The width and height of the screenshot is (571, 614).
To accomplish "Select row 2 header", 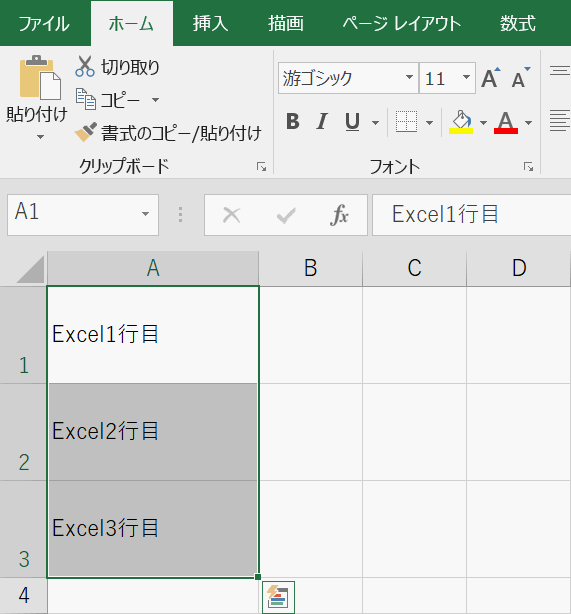I will click(23, 432).
